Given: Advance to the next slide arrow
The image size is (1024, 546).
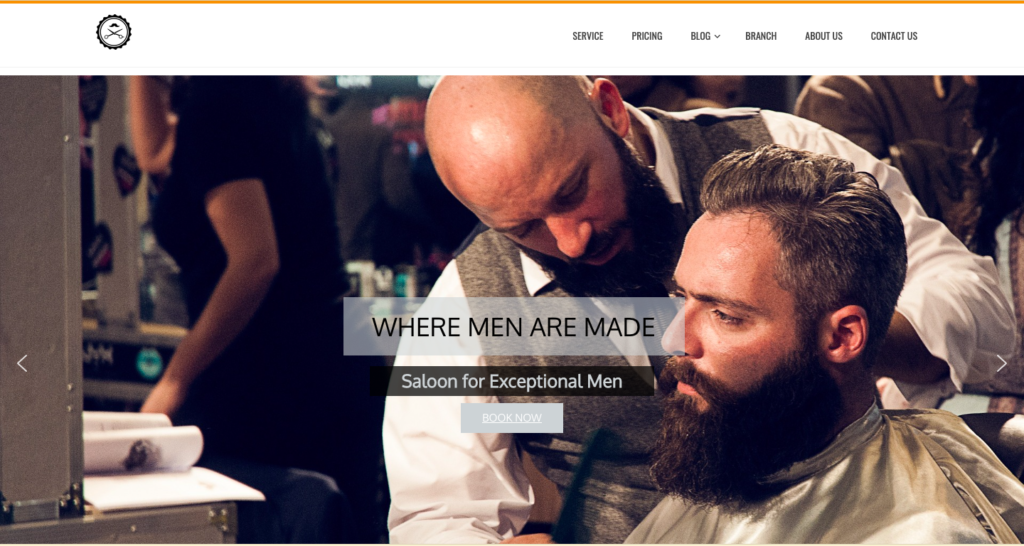Looking at the screenshot, I should tap(1001, 363).
